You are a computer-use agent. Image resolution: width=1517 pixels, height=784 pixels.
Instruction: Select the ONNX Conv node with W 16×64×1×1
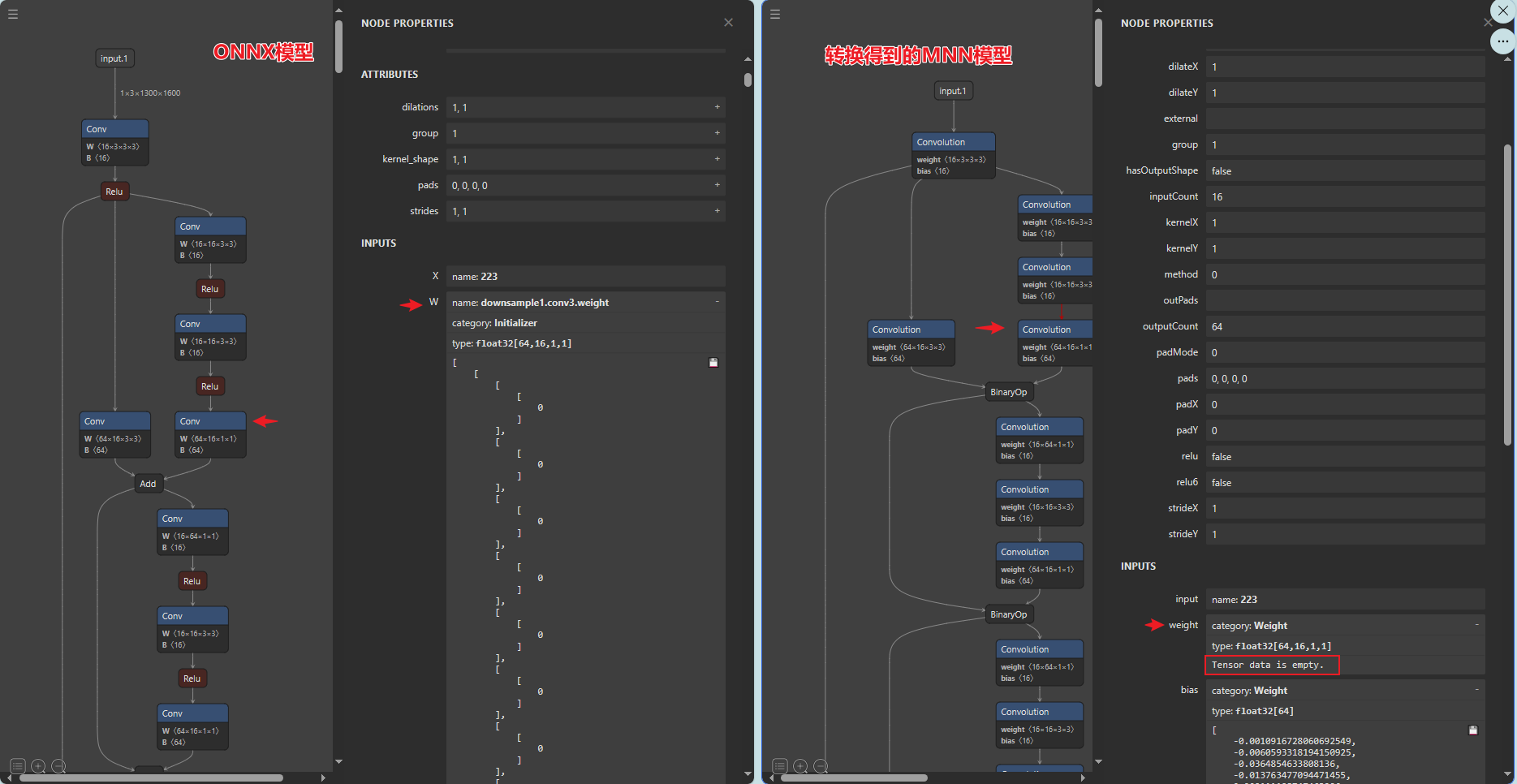192,532
